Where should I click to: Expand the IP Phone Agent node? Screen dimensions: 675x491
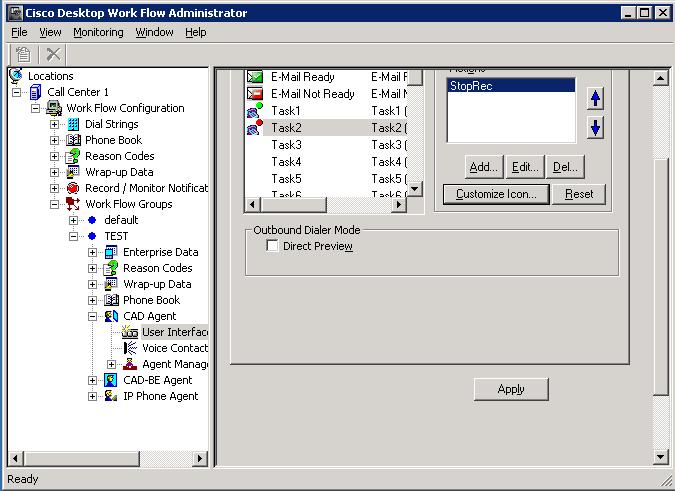[92, 396]
